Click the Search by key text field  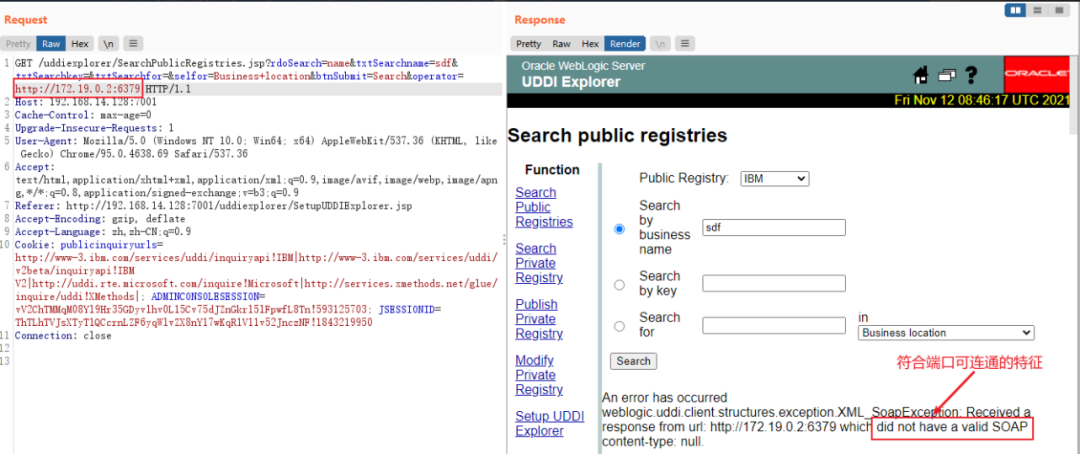[x=773, y=283]
